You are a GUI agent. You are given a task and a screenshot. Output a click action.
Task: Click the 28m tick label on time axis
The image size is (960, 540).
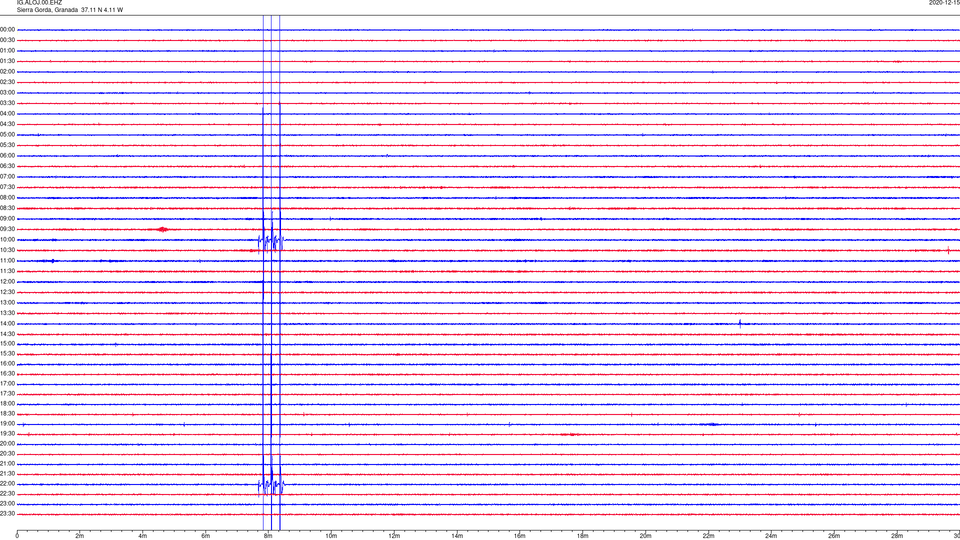pyautogui.click(x=897, y=536)
